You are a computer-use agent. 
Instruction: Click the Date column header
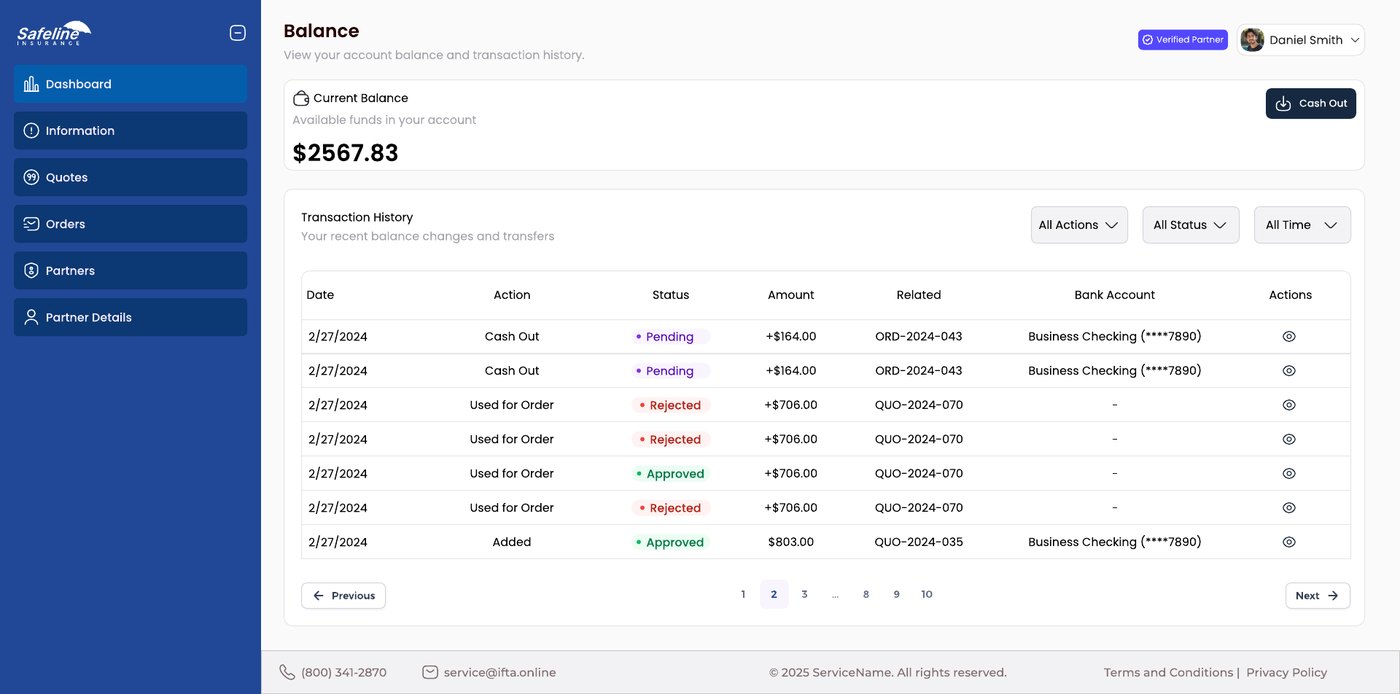(320, 295)
